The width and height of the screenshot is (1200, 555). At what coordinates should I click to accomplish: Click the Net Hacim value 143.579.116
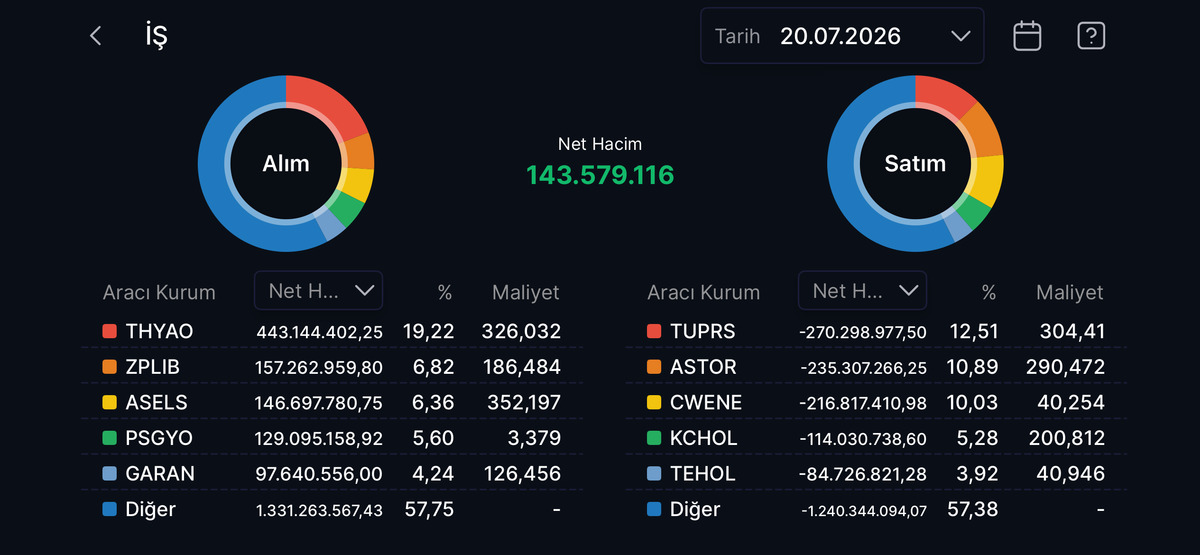click(x=600, y=175)
